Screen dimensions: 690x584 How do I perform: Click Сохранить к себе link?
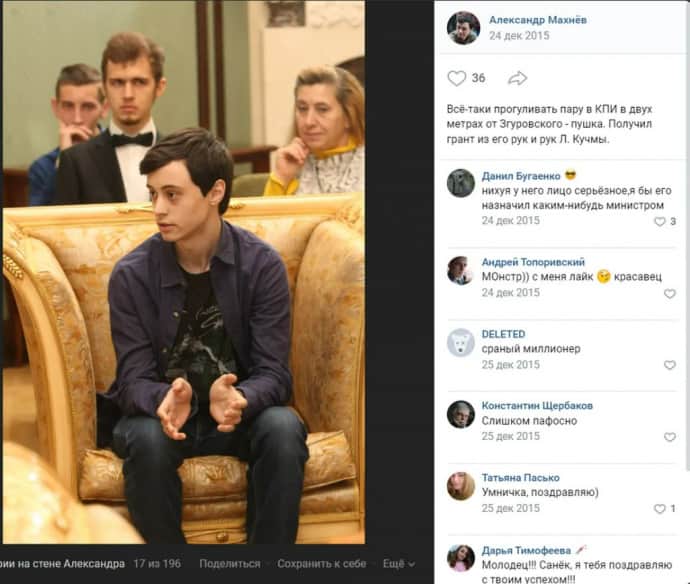[x=322, y=564]
